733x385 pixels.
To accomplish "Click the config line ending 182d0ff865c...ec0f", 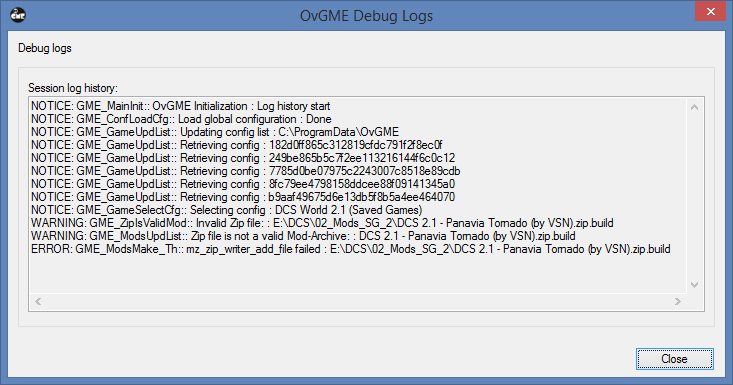I will point(237,145).
